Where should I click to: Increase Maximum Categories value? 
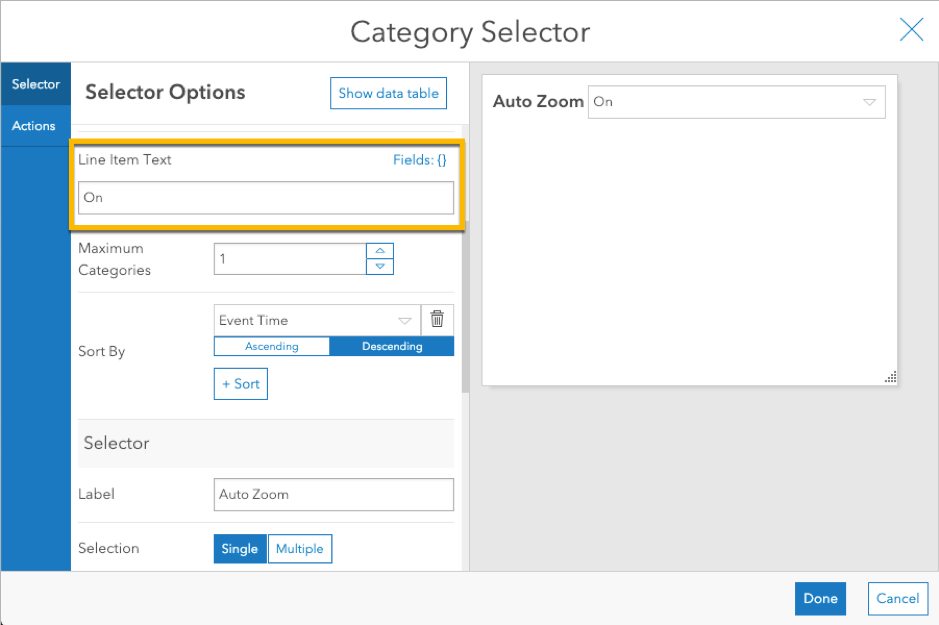click(380, 251)
